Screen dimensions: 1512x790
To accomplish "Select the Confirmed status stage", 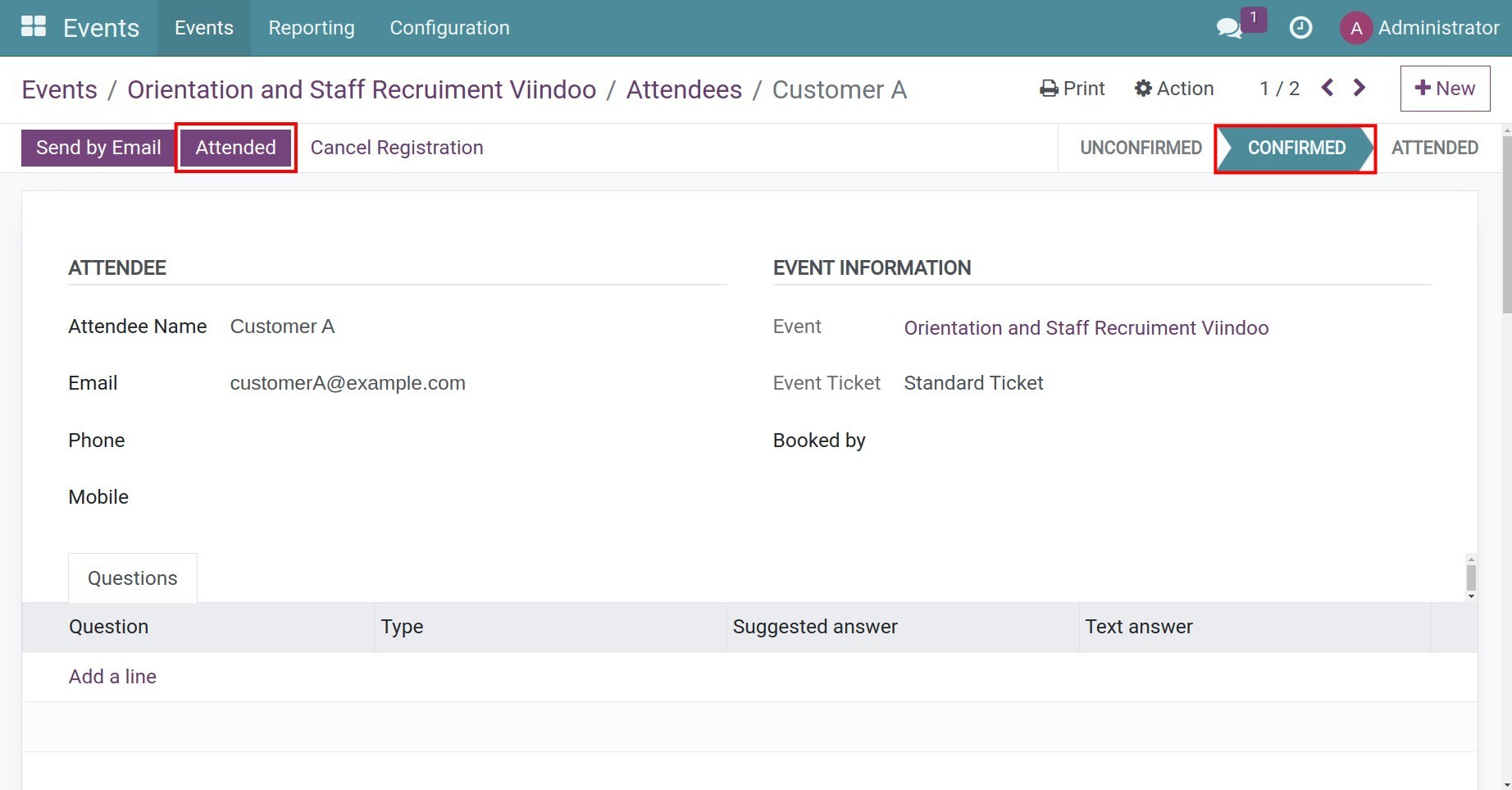I will 1296,148.
